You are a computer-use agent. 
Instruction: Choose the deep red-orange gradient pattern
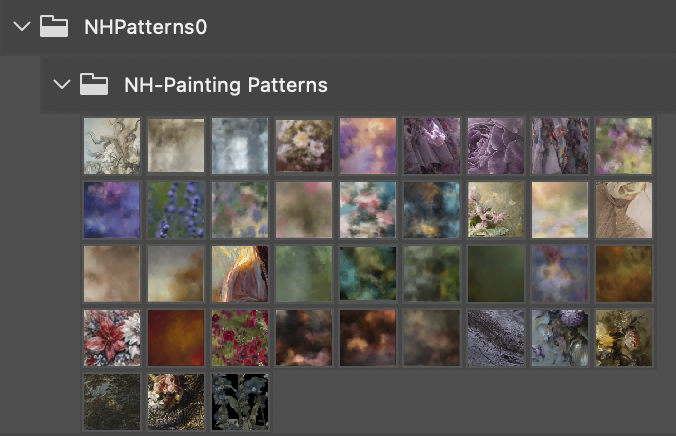pyautogui.click(x=176, y=338)
